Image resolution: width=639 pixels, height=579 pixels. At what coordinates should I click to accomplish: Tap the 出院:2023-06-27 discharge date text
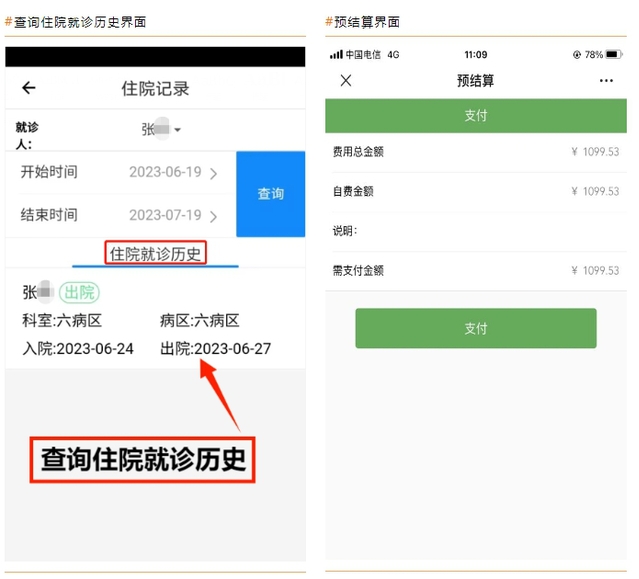click(x=215, y=349)
